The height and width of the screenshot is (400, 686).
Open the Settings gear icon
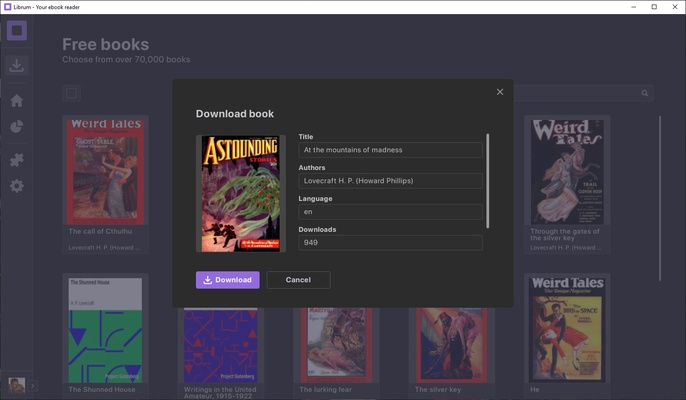[17, 186]
